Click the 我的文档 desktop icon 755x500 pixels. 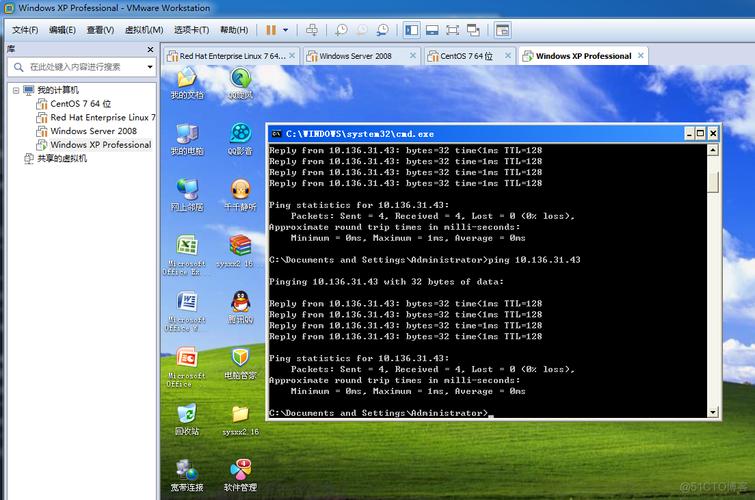pos(187,82)
